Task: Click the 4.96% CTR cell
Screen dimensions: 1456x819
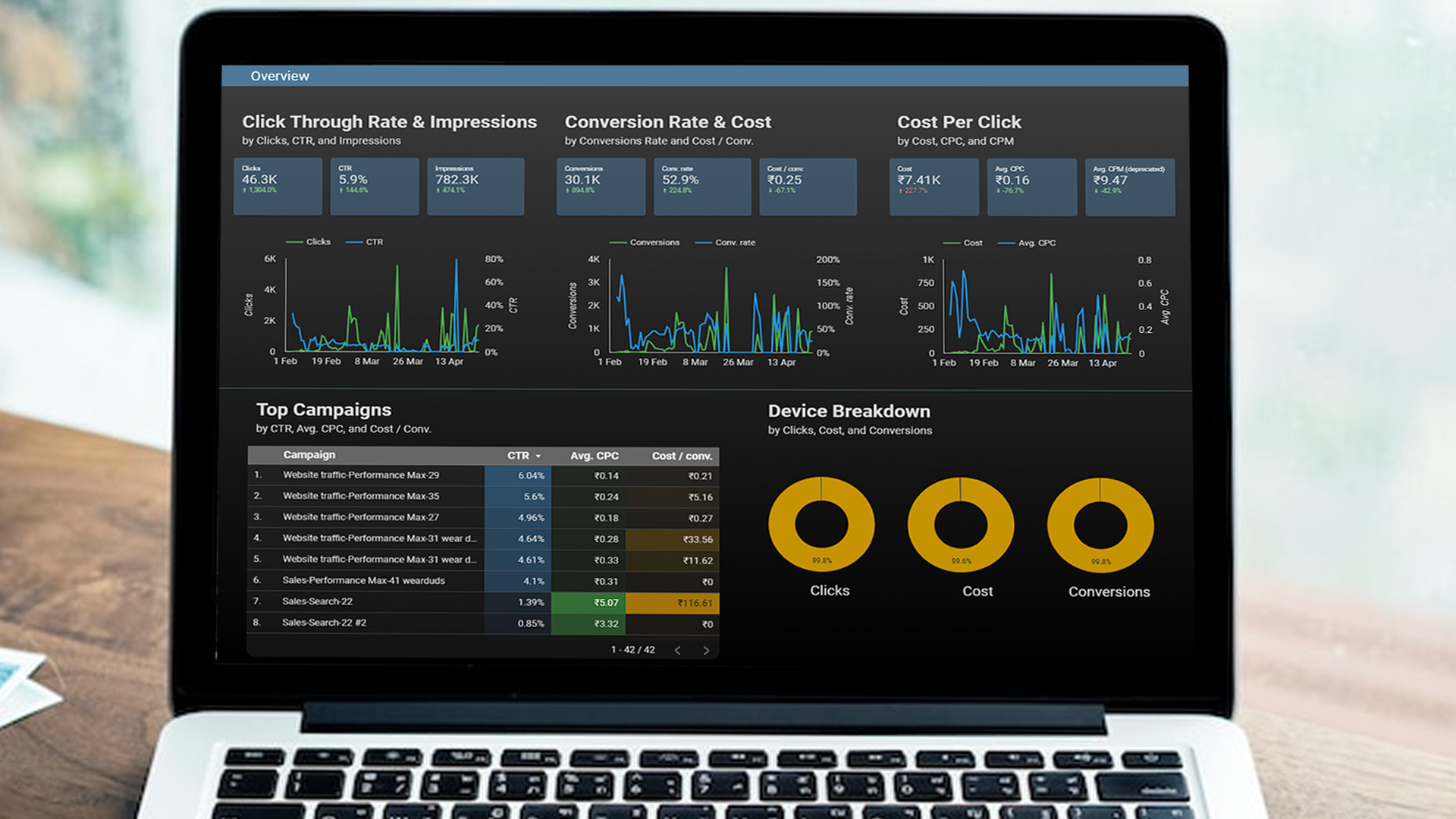Action: pyautogui.click(x=518, y=518)
